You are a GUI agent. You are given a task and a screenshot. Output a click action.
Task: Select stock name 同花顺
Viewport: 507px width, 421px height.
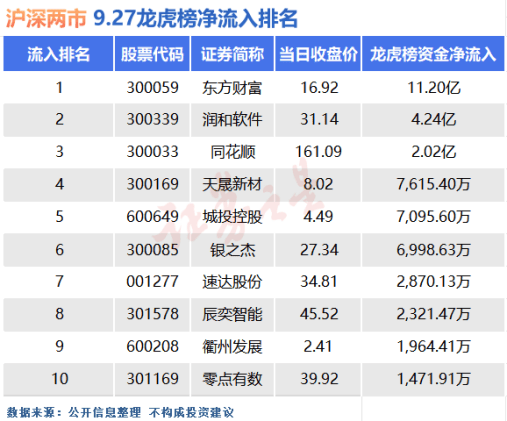(x=233, y=152)
